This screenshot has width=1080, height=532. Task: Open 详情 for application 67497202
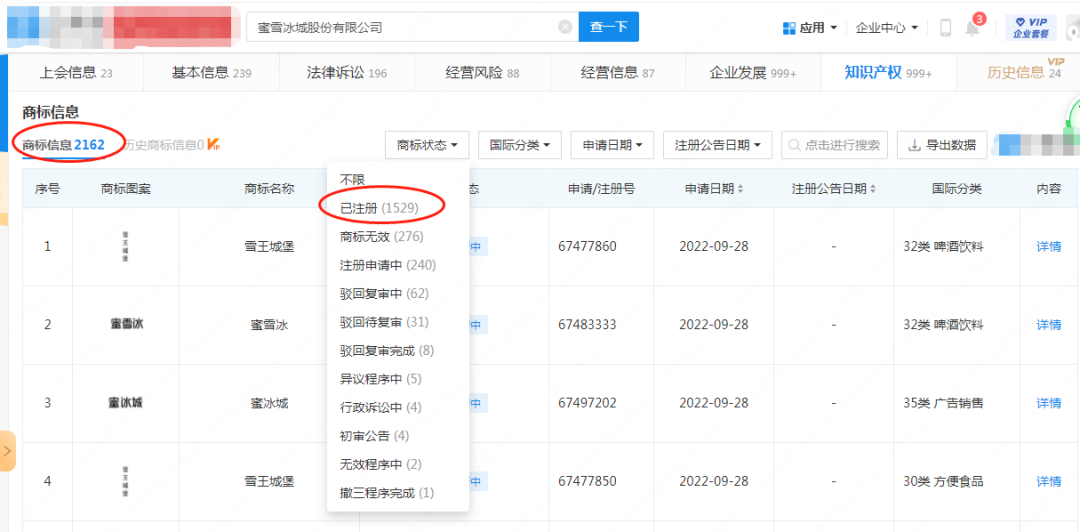tap(1048, 403)
